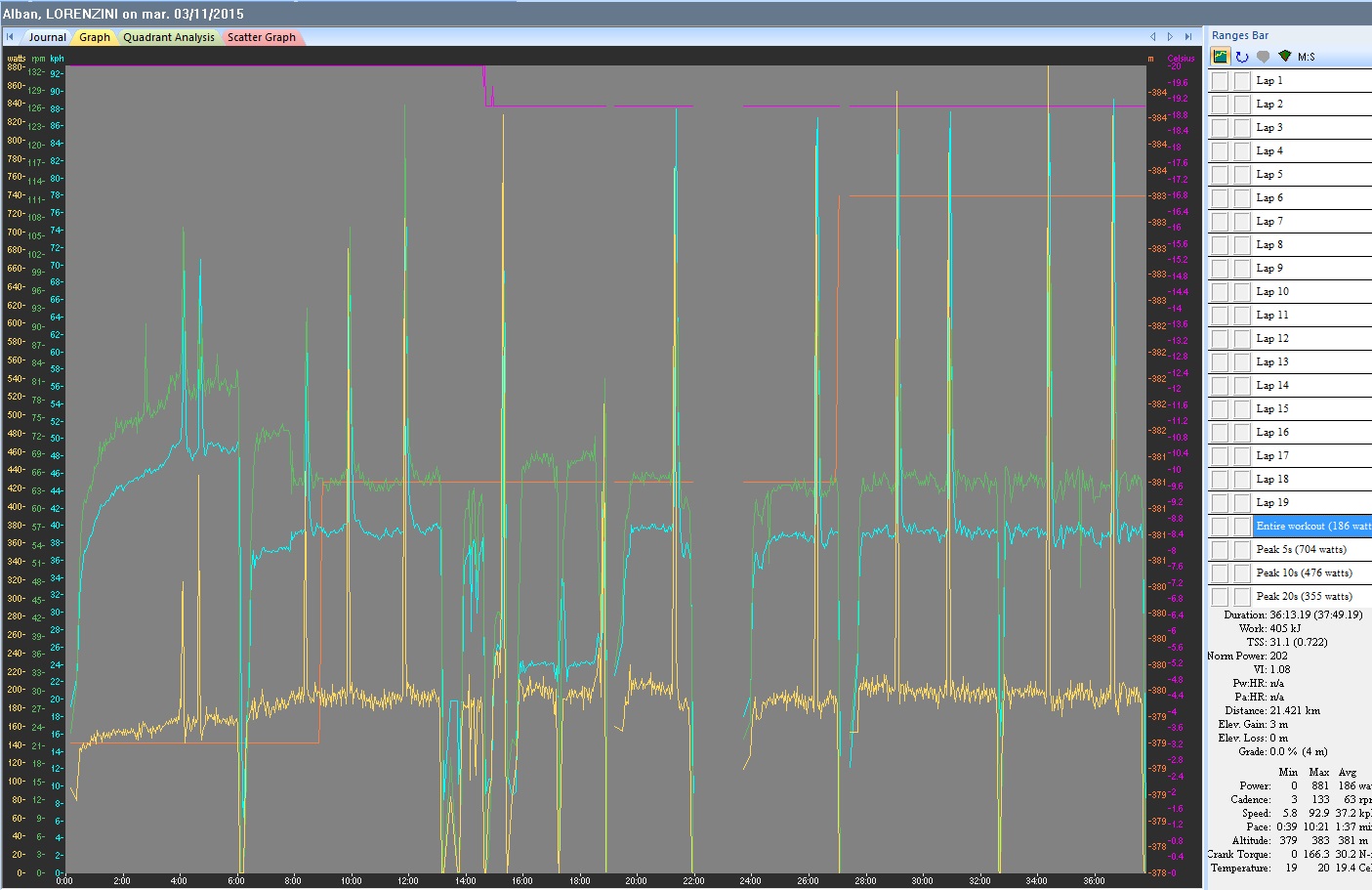Tick the second checkbox of Lap 1
1372x890 pixels.
(x=1241, y=81)
